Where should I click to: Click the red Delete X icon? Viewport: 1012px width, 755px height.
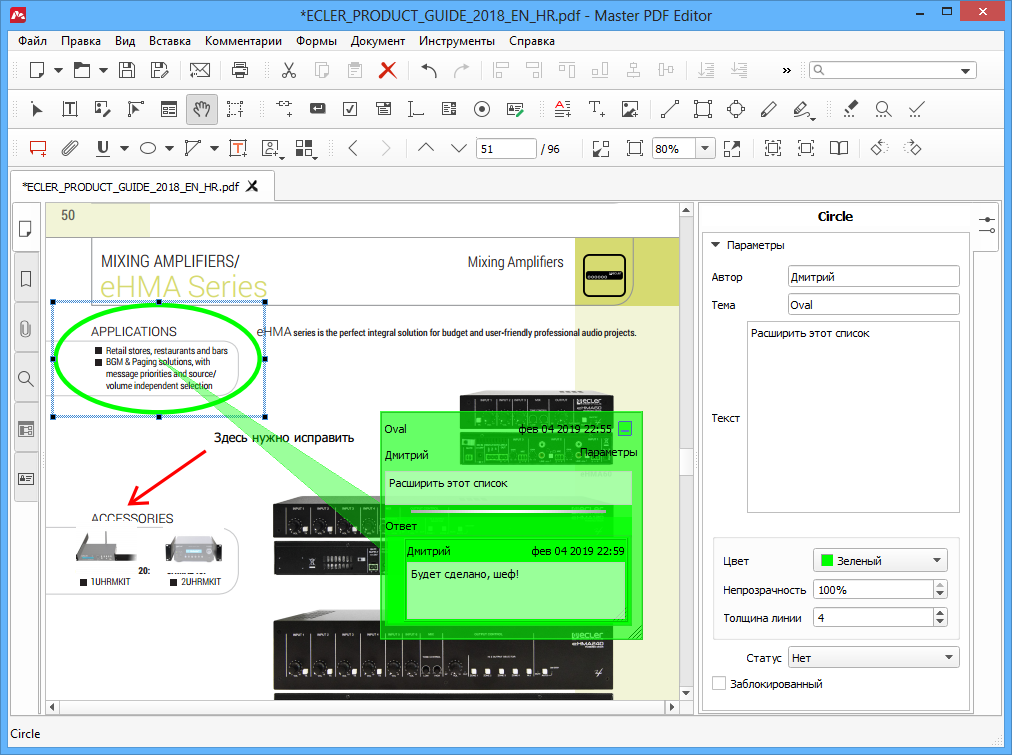click(x=387, y=70)
